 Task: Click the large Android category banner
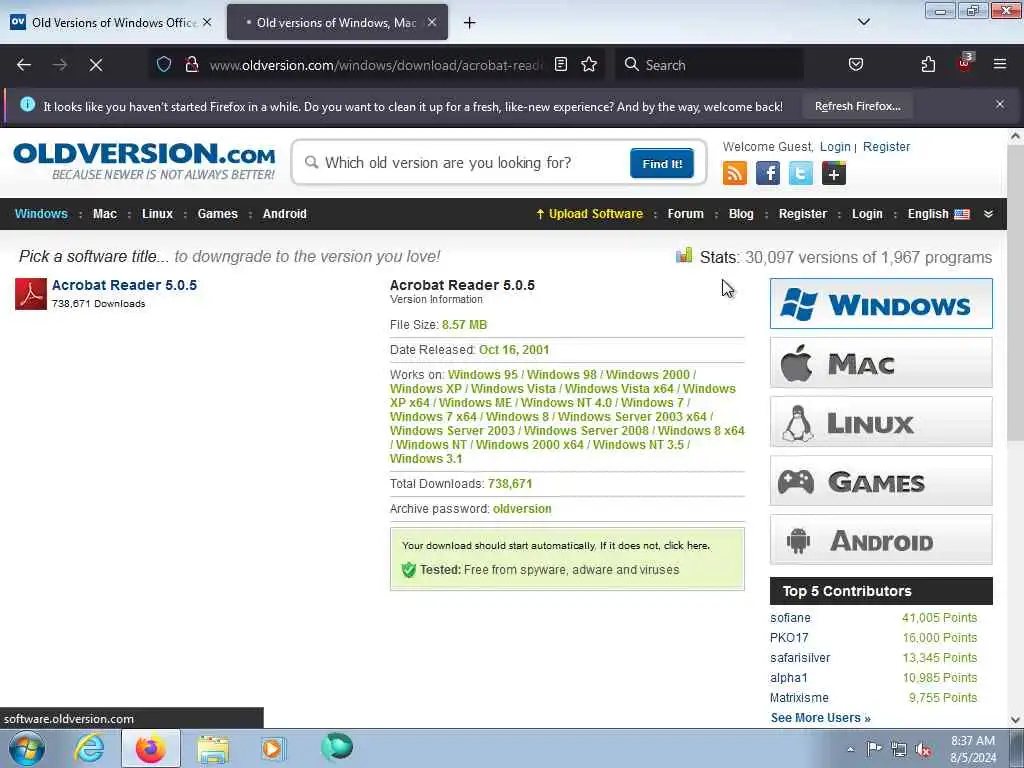point(881,539)
